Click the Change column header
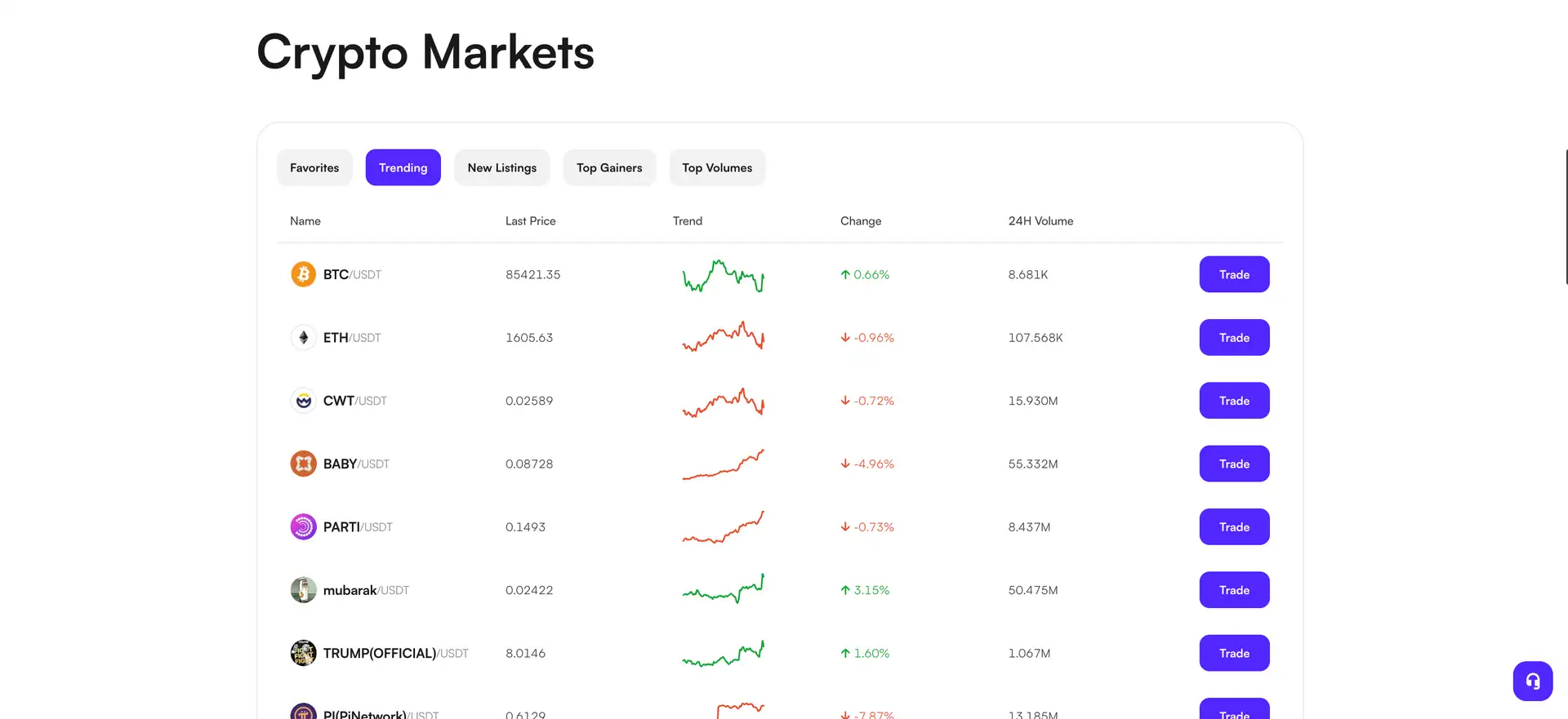Screen dimensions: 1568x719 click(860, 221)
